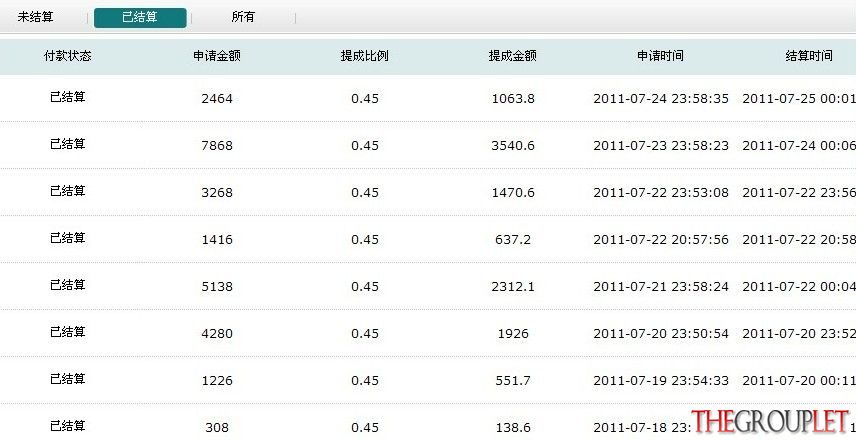Select amount cell 1416
856x440 pixels.
217,240
